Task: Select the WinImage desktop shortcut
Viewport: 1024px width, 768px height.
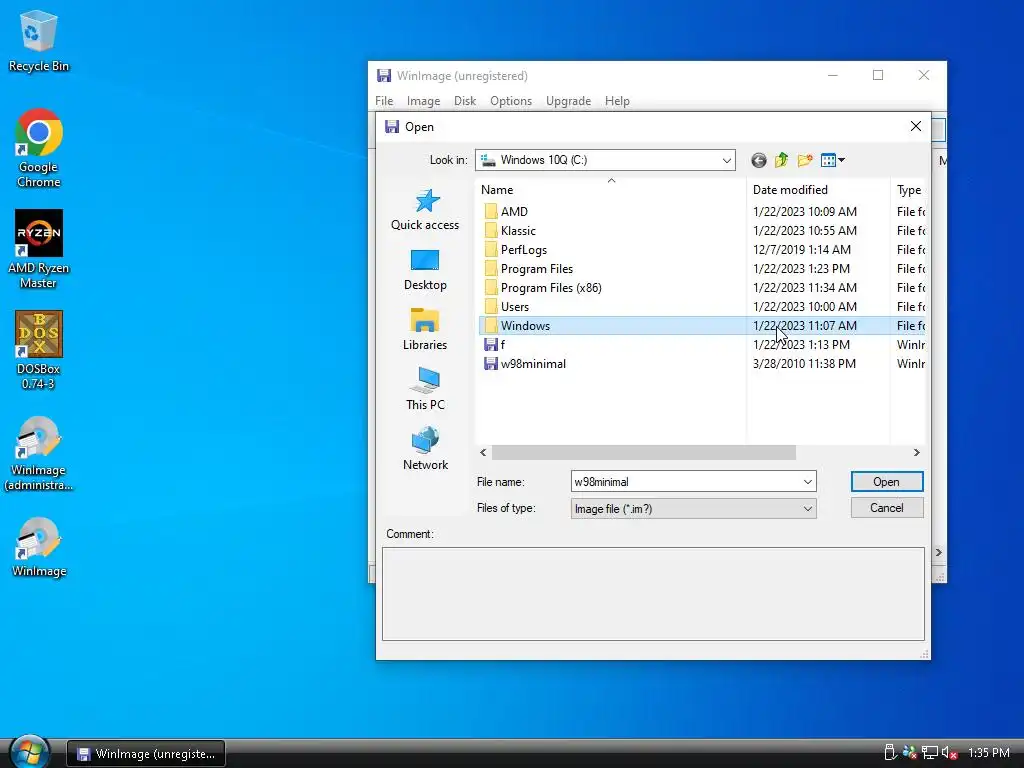Action: (x=39, y=547)
